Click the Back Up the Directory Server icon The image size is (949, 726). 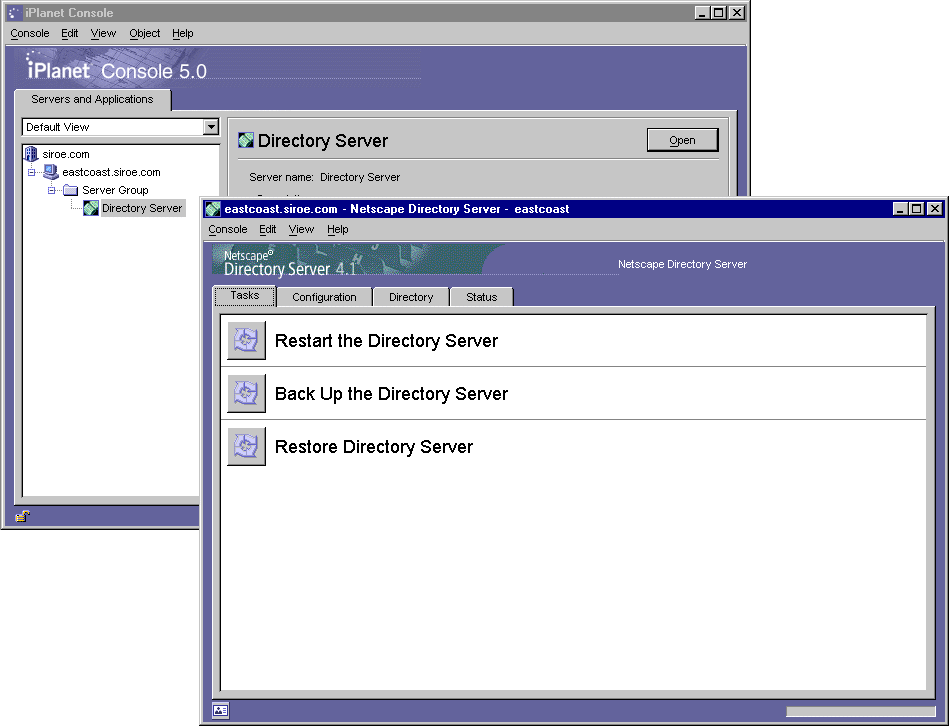click(x=246, y=393)
